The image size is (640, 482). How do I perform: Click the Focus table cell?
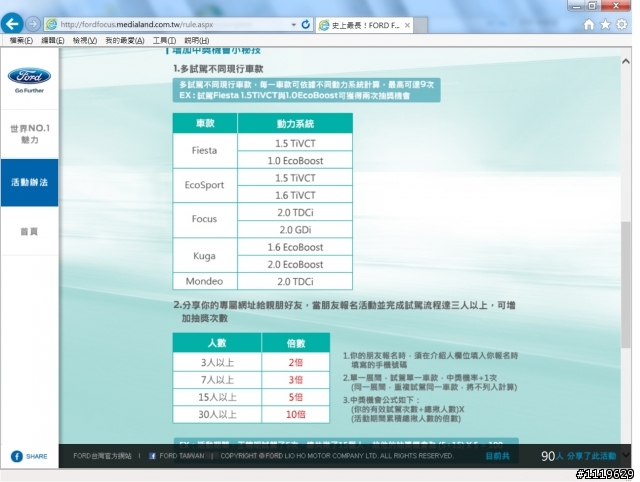204,219
